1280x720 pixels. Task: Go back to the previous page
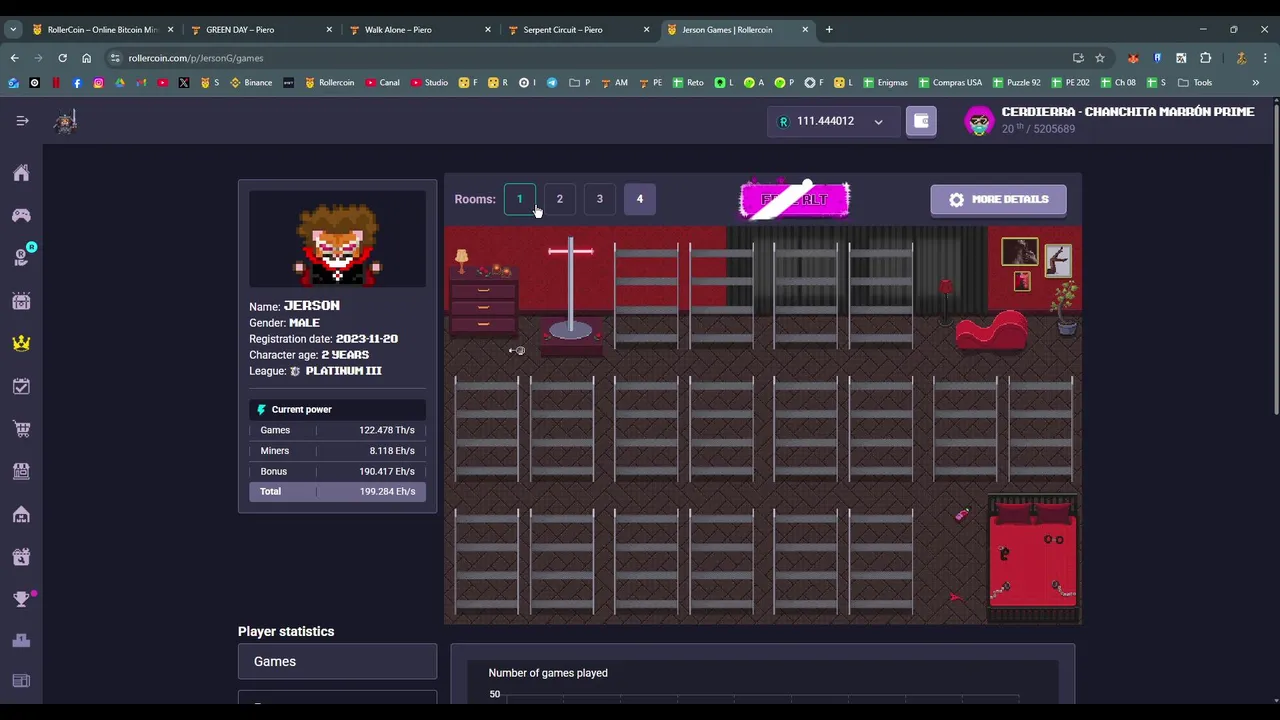(x=14, y=58)
